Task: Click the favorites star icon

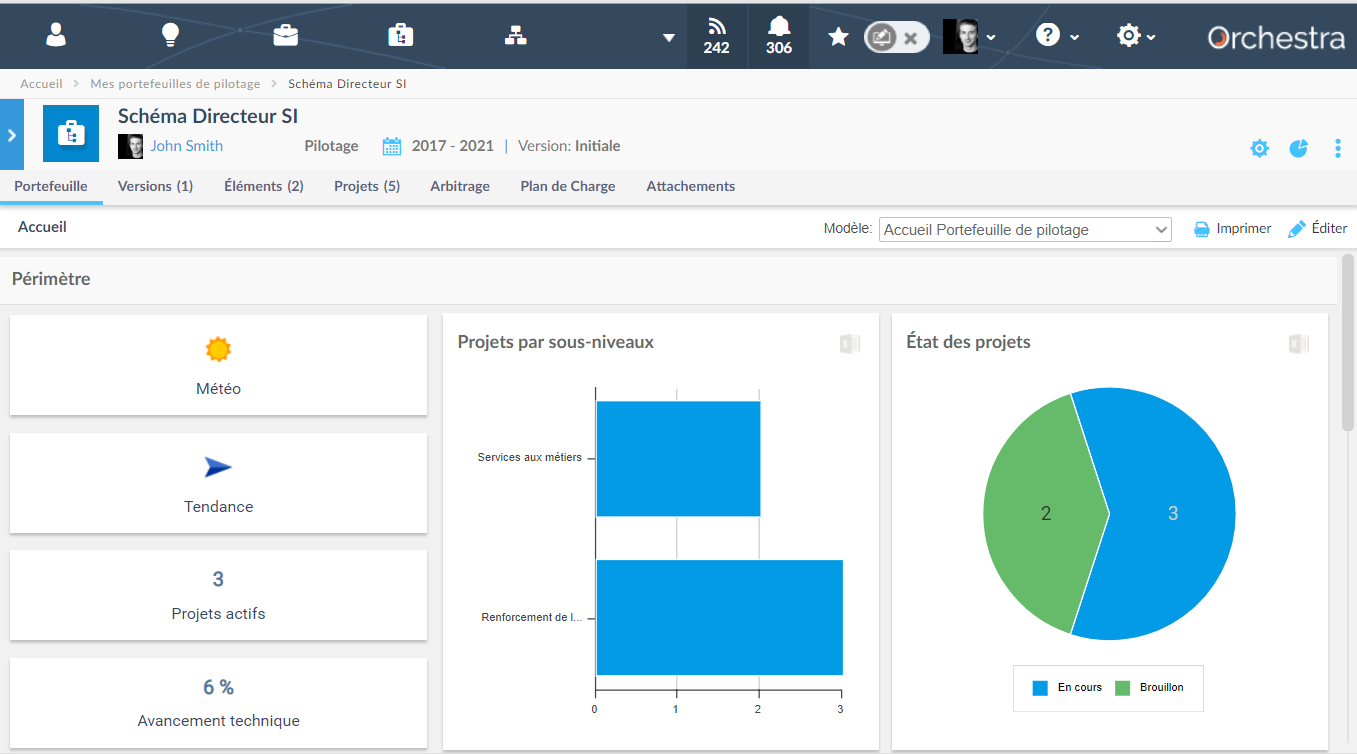Action: coord(838,34)
